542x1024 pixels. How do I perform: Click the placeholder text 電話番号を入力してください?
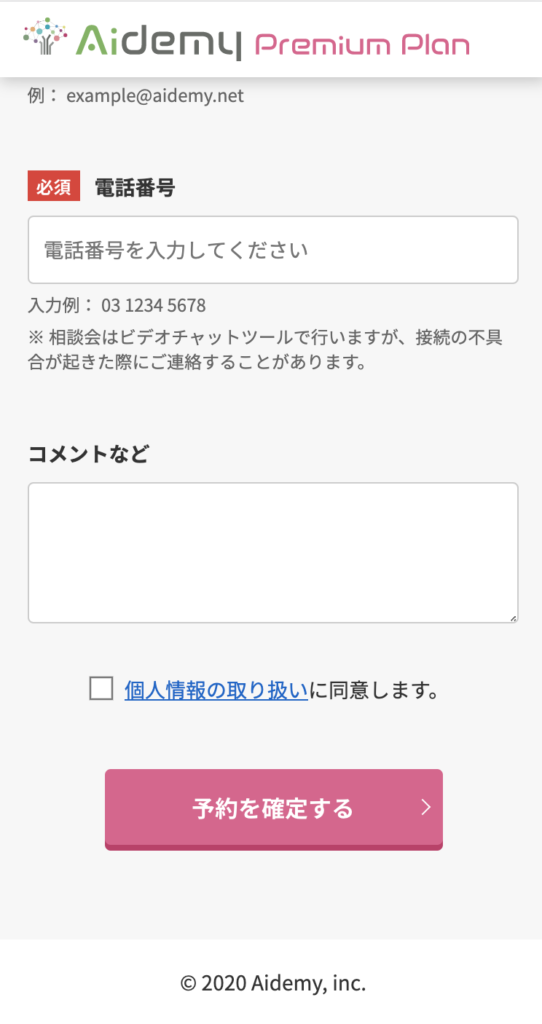pos(176,250)
